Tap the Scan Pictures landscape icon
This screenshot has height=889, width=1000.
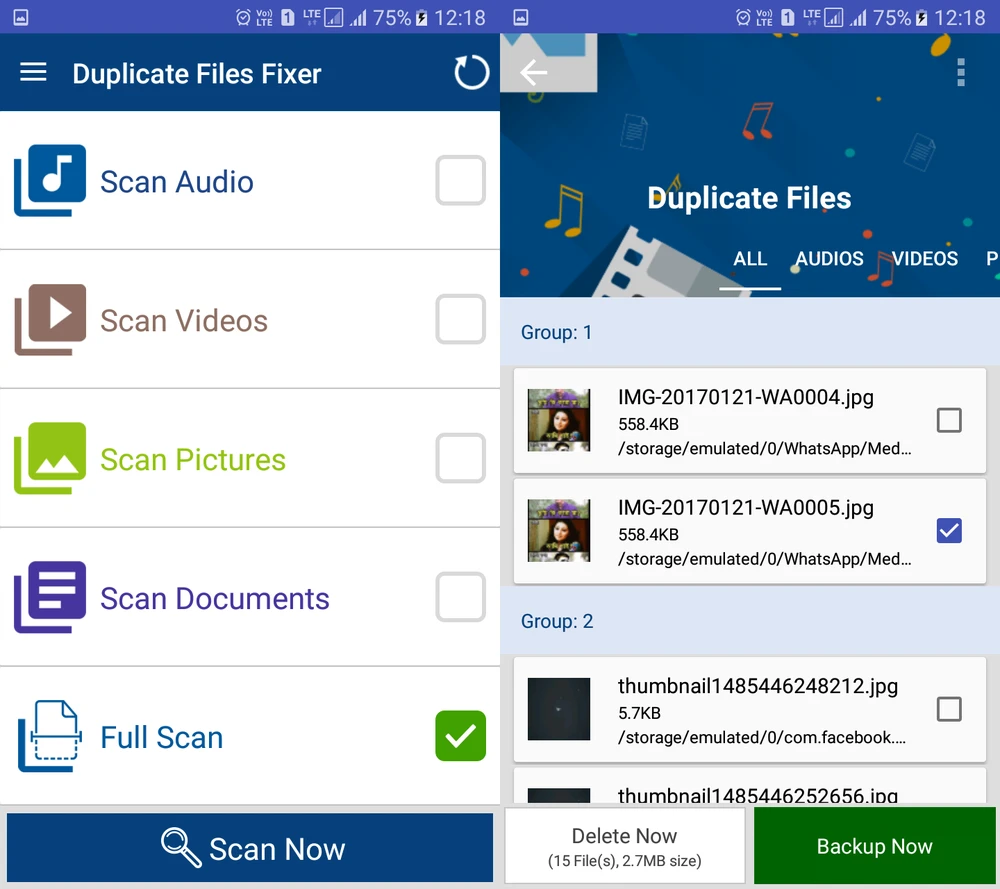tap(50, 458)
